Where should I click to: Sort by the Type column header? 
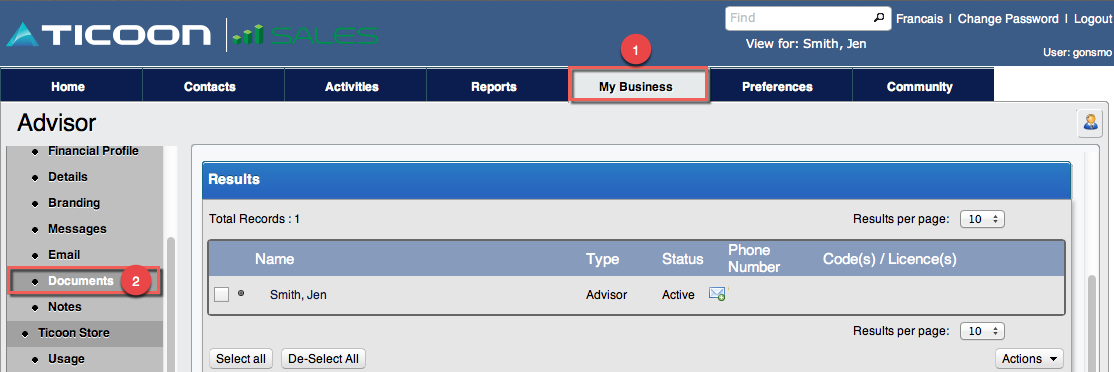pos(602,259)
